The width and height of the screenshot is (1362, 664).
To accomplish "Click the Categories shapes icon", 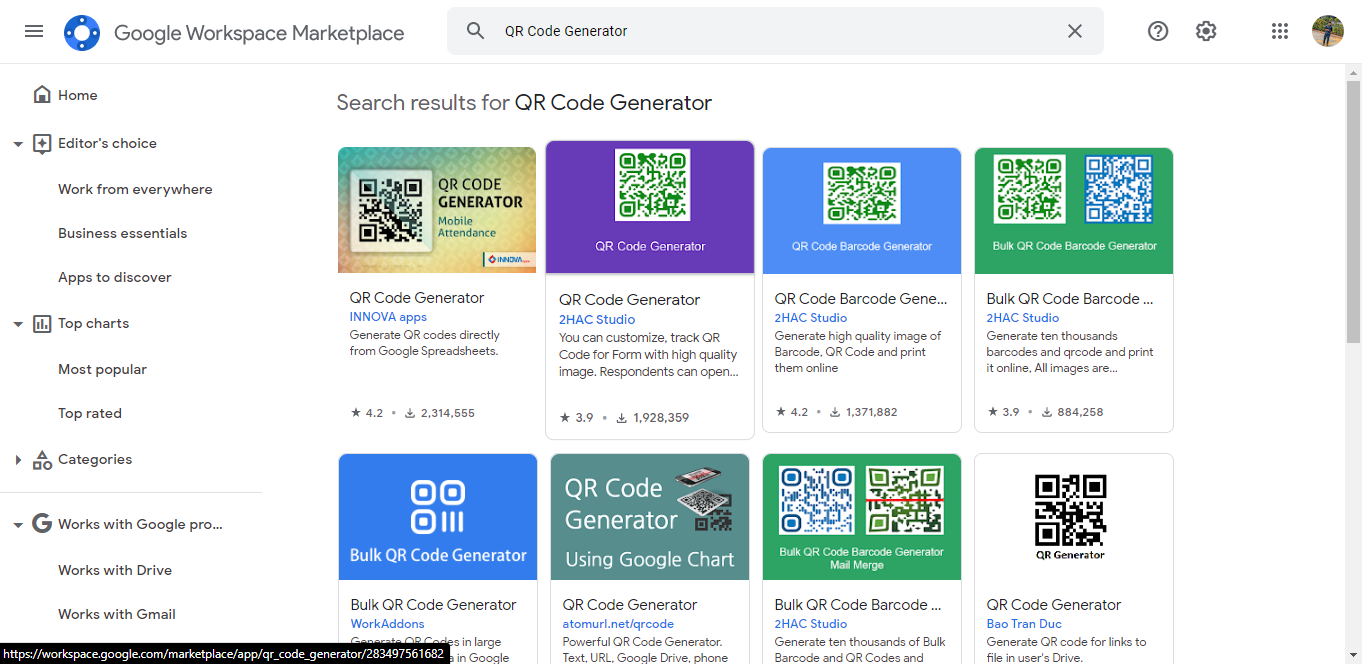I will pos(42,460).
